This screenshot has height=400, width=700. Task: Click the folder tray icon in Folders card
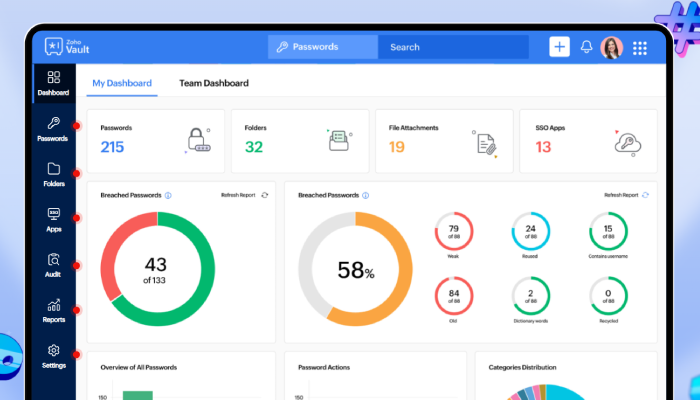coord(339,140)
